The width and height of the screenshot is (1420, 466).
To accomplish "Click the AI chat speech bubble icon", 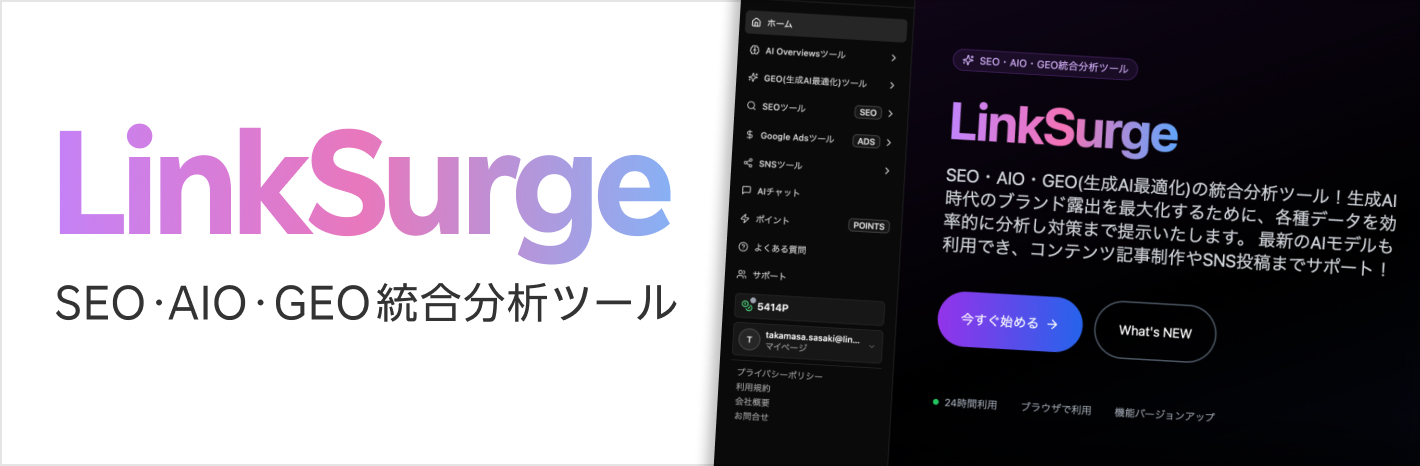I will [x=747, y=190].
